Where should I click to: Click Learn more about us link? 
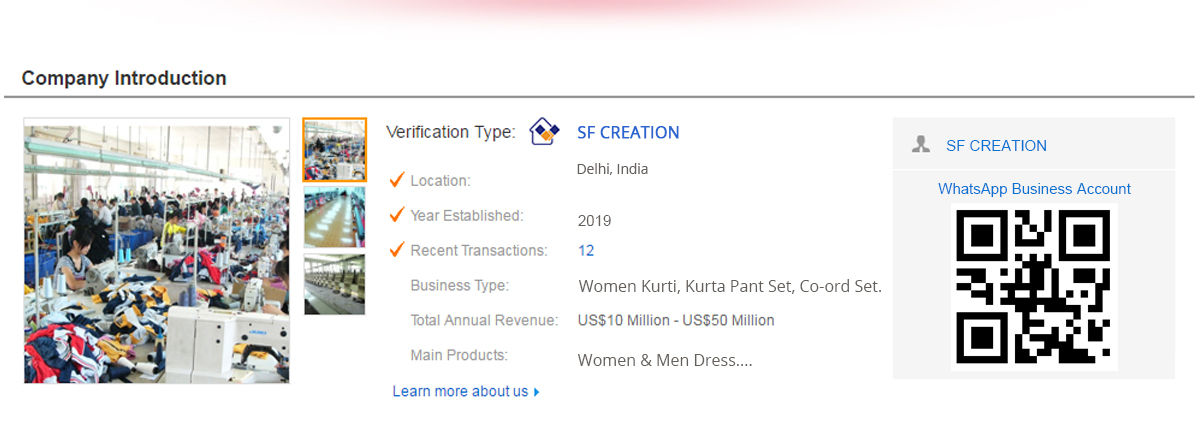(x=460, y=391)
